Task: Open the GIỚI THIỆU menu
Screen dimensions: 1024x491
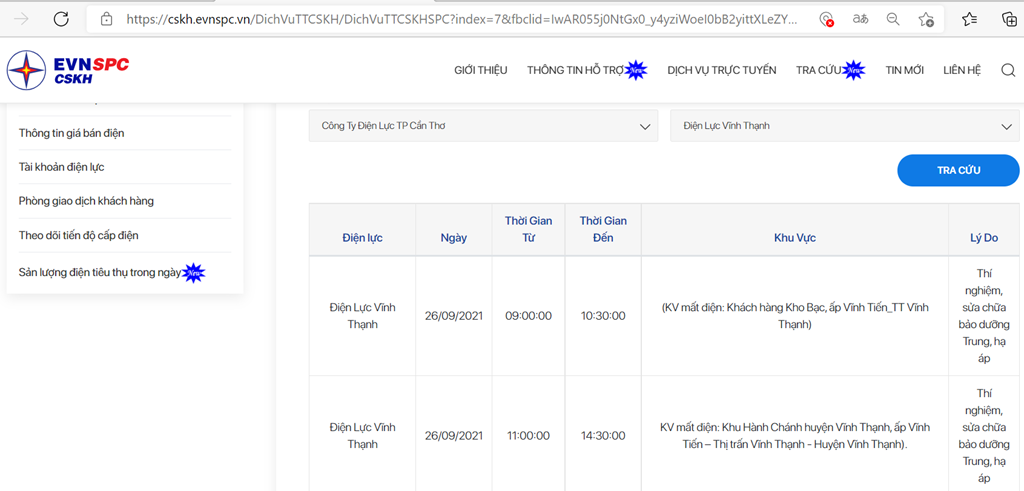Action: click(x=481, y=71)
